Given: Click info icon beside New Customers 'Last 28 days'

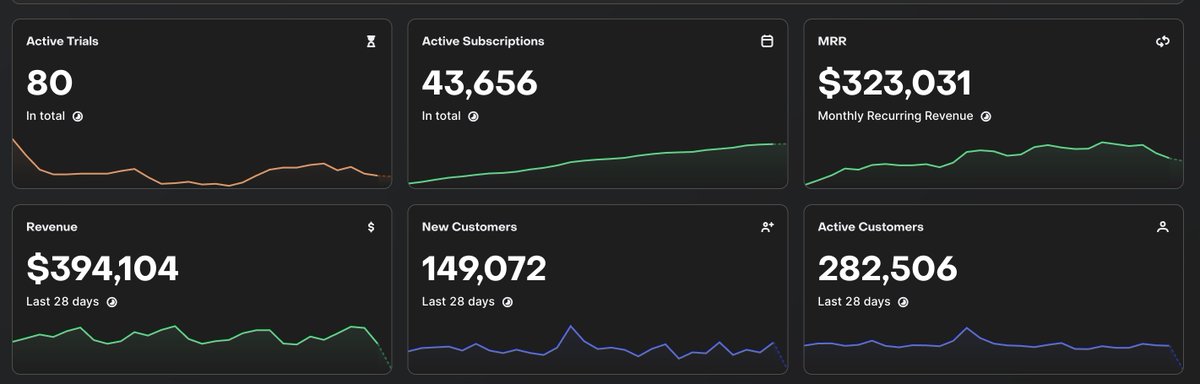Looking at the screenshot, I should (508, 301).
